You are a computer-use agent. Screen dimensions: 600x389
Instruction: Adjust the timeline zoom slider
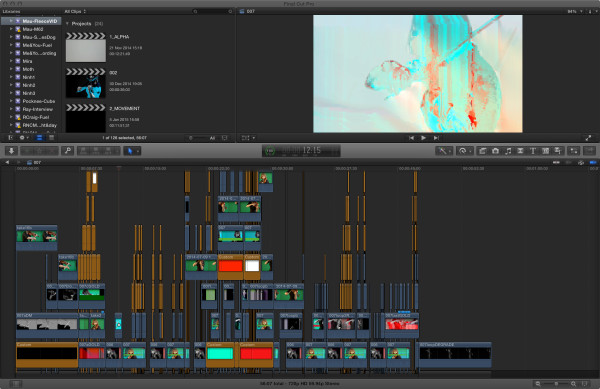pos(556,384)
